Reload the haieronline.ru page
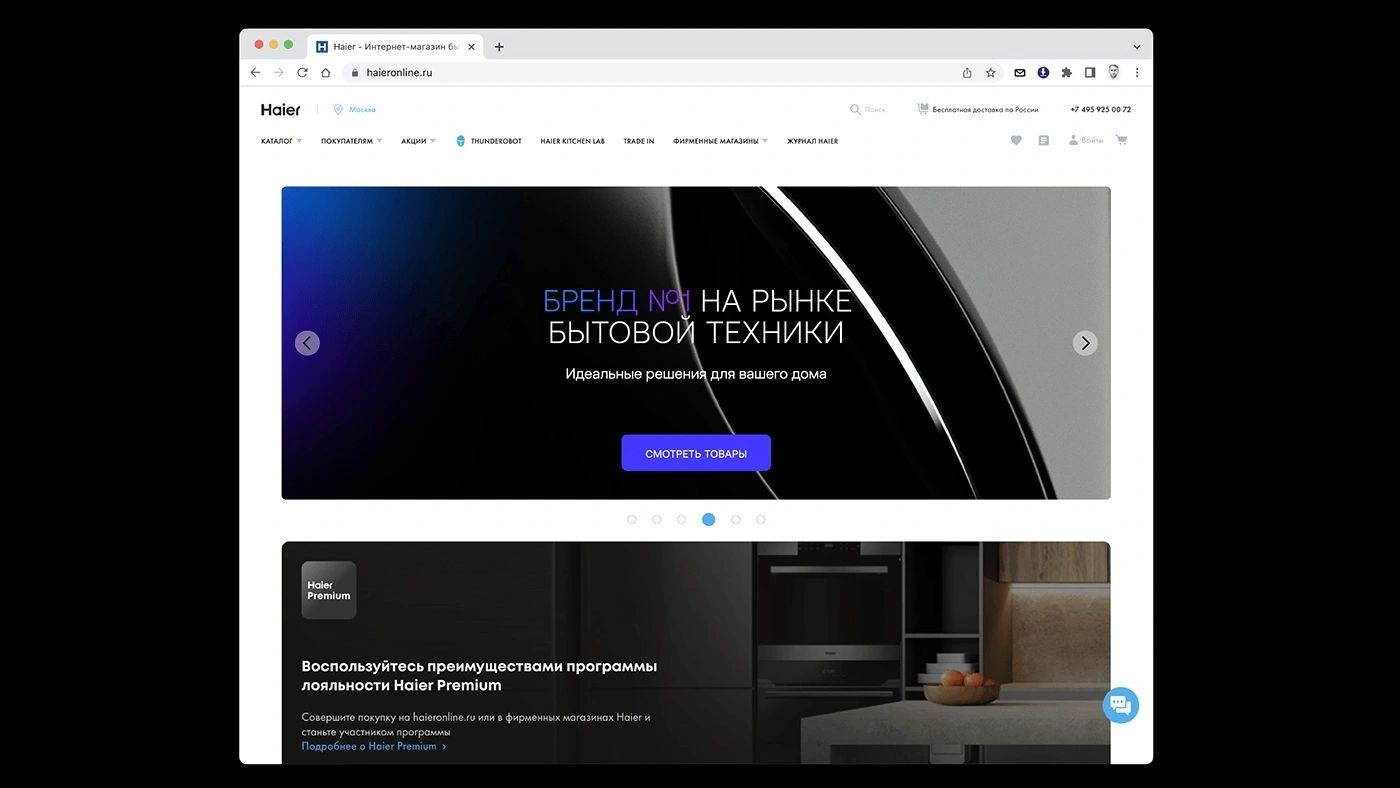 pos(302,72)
